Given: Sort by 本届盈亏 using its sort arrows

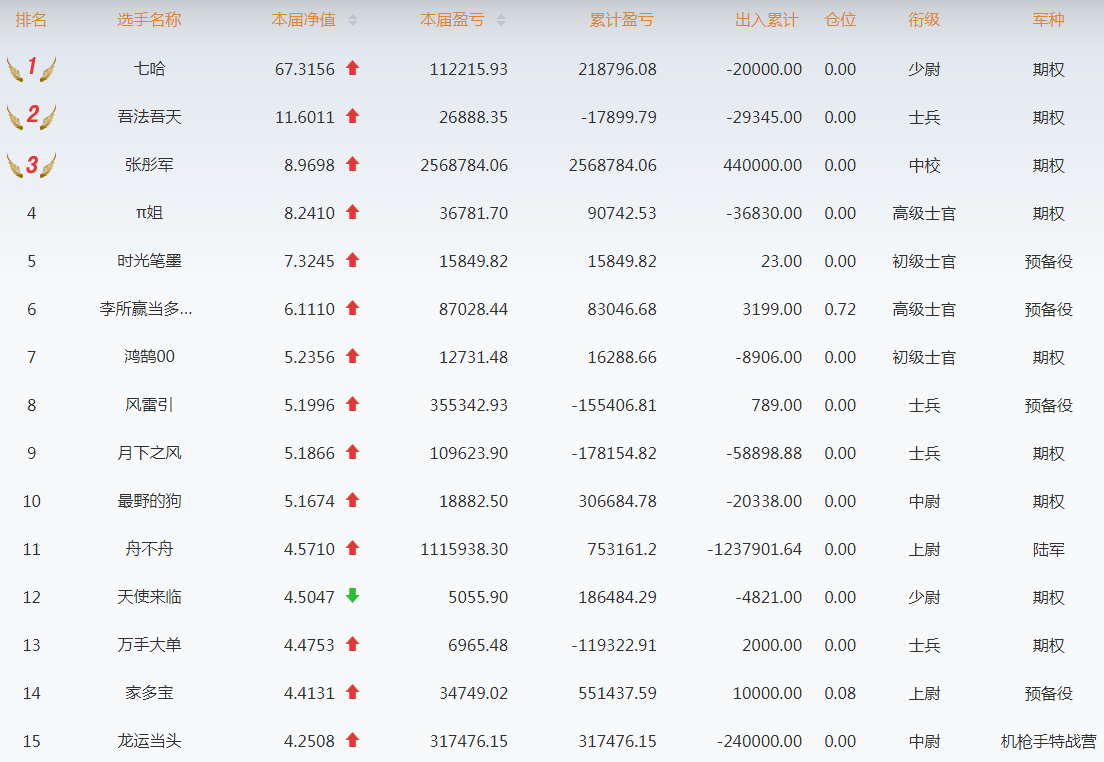Looking at the screenshot, I should point(501,20).
